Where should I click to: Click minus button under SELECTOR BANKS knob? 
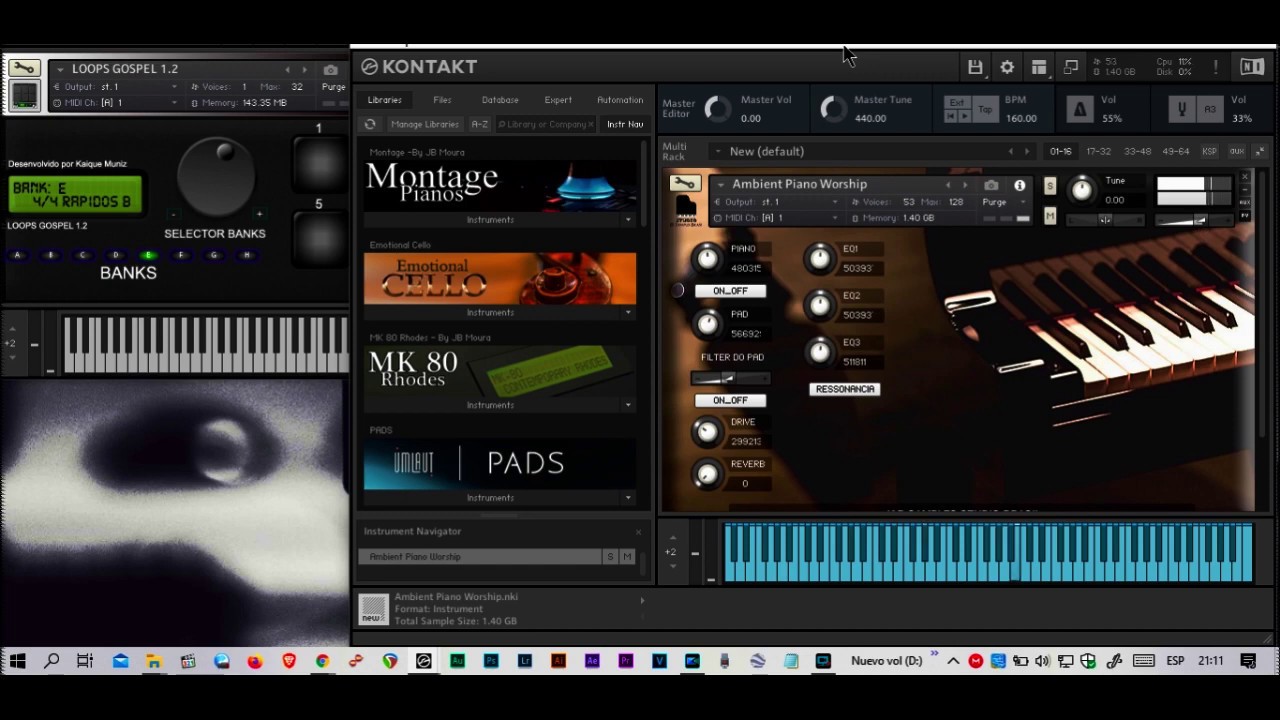173,214
